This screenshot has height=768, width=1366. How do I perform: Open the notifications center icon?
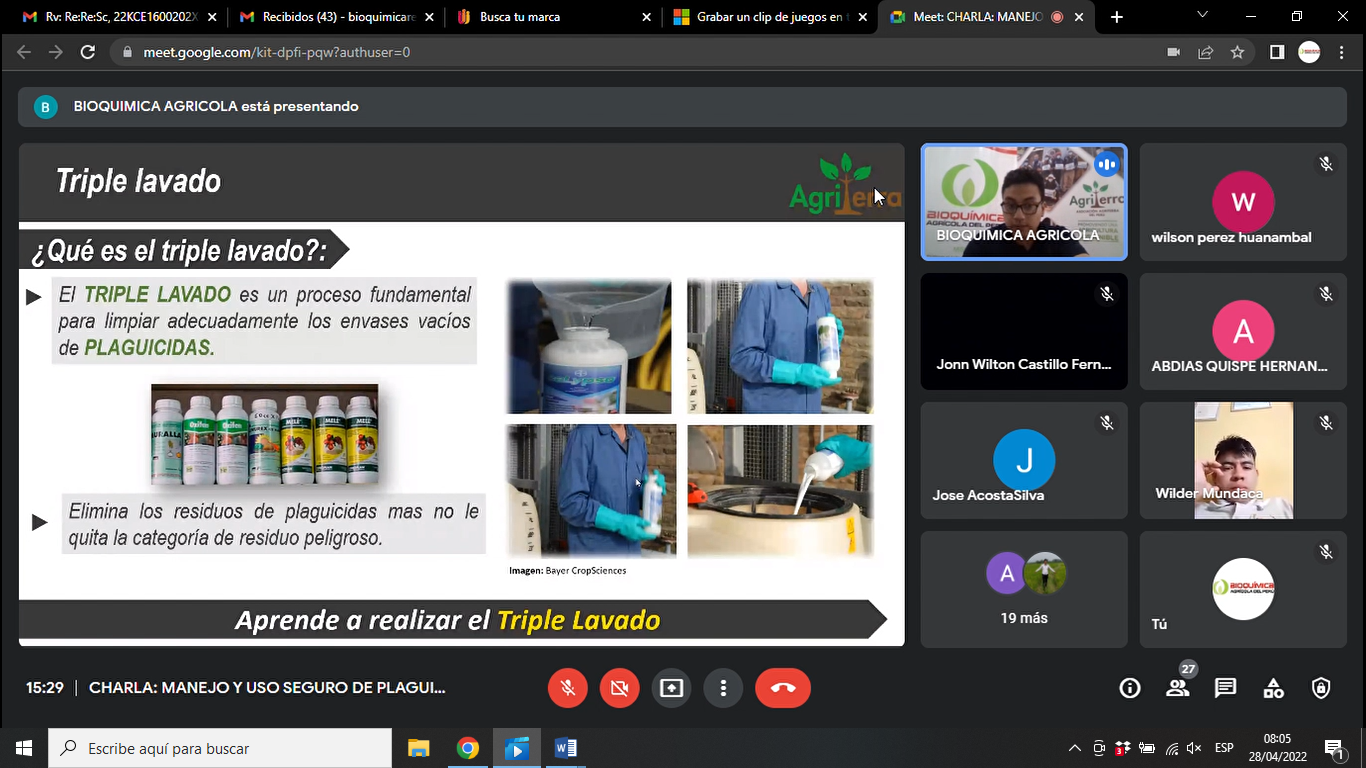point(1333,748)
